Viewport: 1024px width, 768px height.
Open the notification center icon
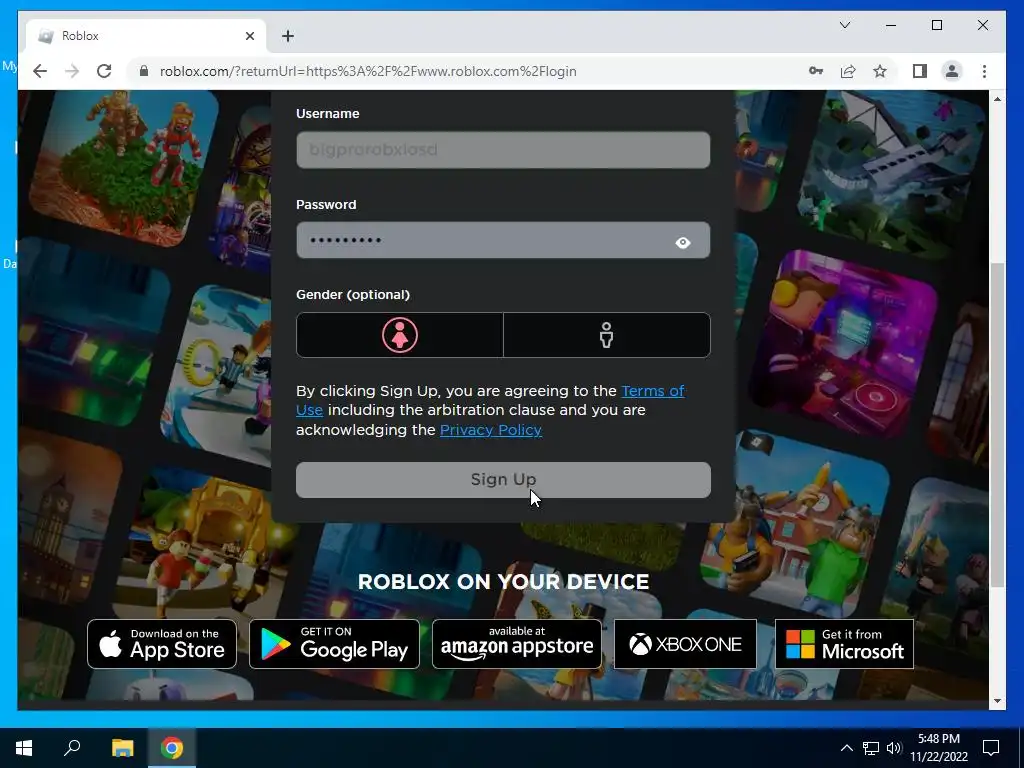coord(991,748)
